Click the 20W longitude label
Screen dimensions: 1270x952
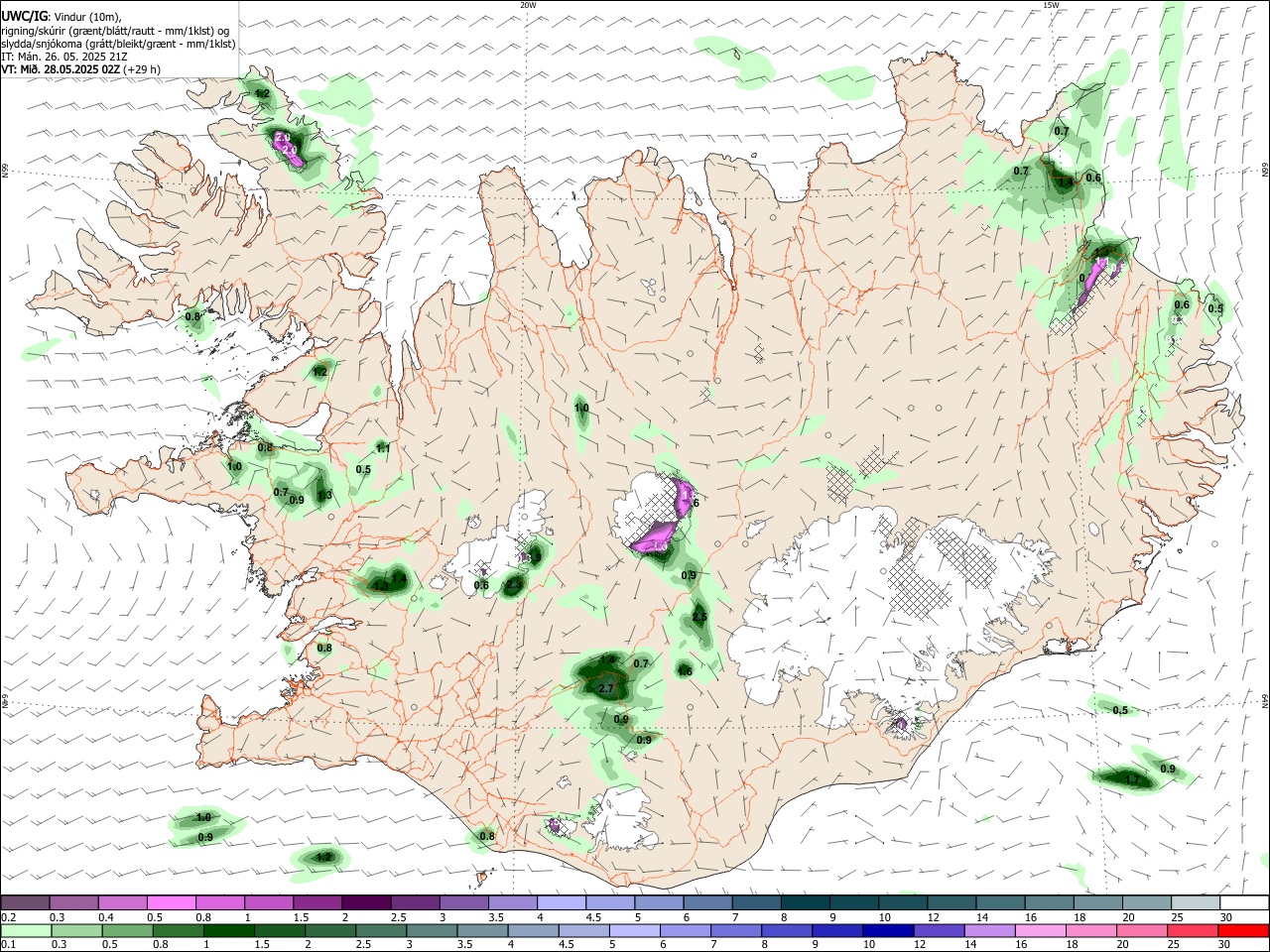529,5
